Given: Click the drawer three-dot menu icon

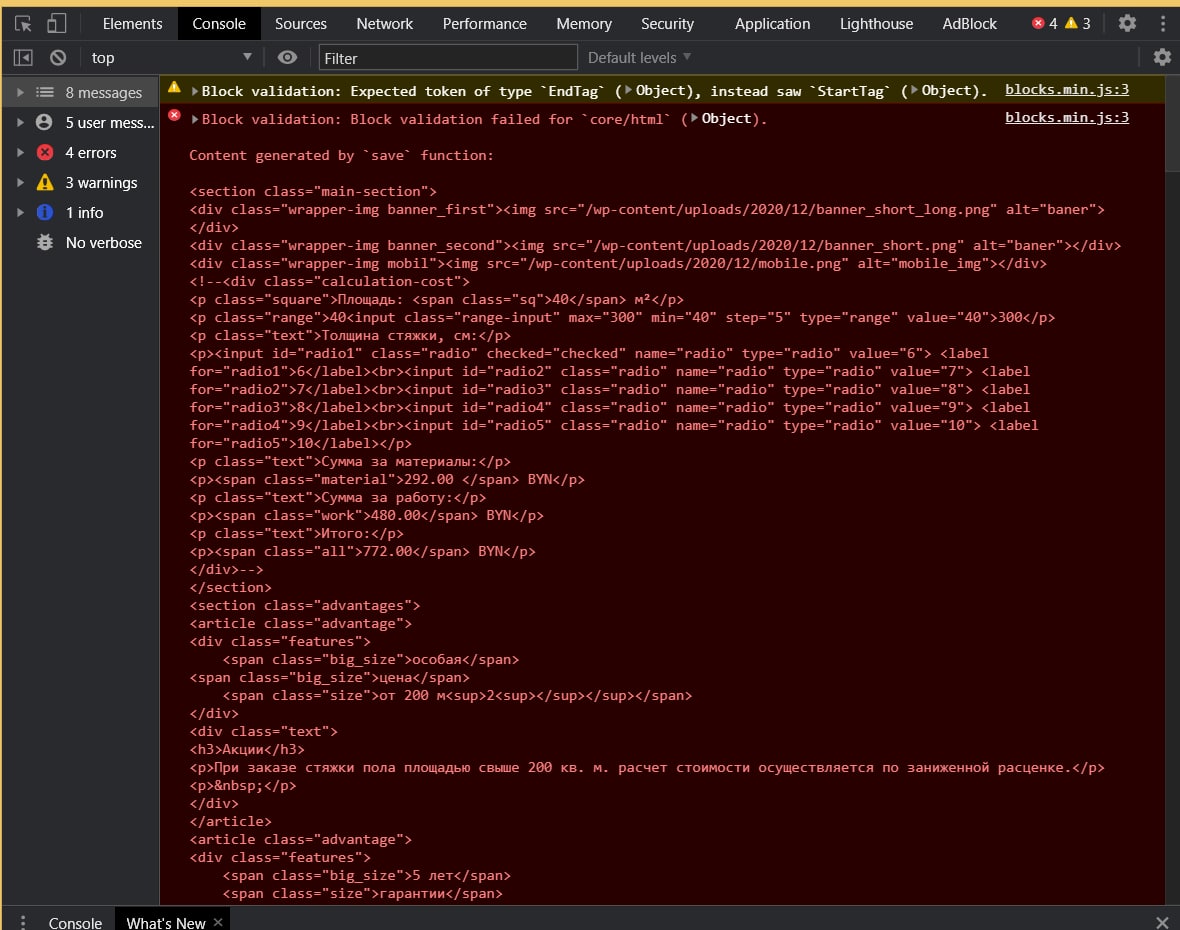Looking at the screenshot, I should coord(23,922).
